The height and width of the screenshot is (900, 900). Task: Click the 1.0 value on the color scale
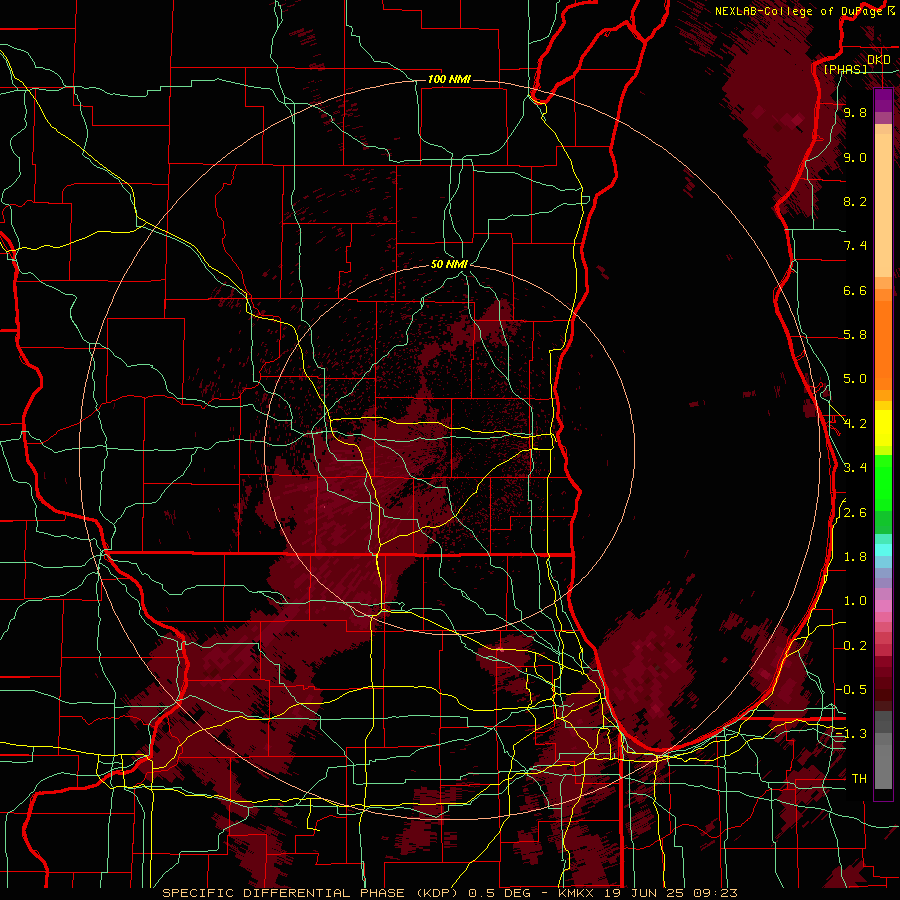pos(855,601)
